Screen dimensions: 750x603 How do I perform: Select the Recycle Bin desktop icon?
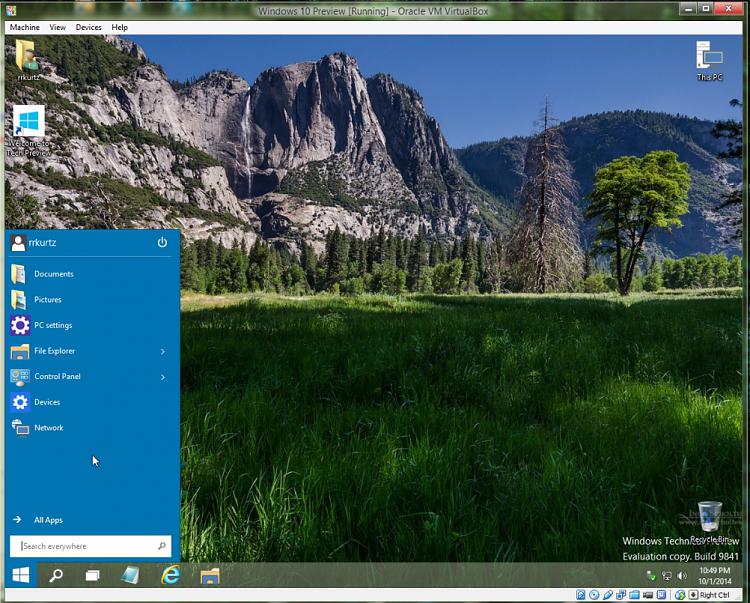(710, 522)
